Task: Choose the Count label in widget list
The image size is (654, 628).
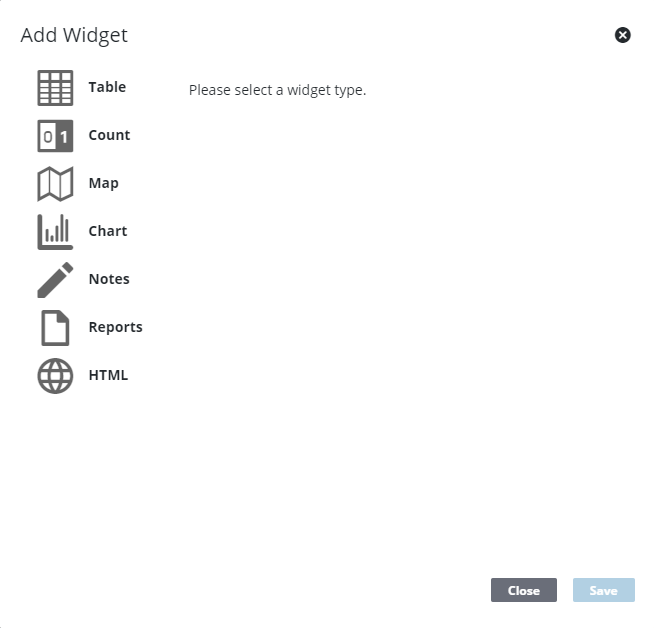Action: (x=109, y=135)
